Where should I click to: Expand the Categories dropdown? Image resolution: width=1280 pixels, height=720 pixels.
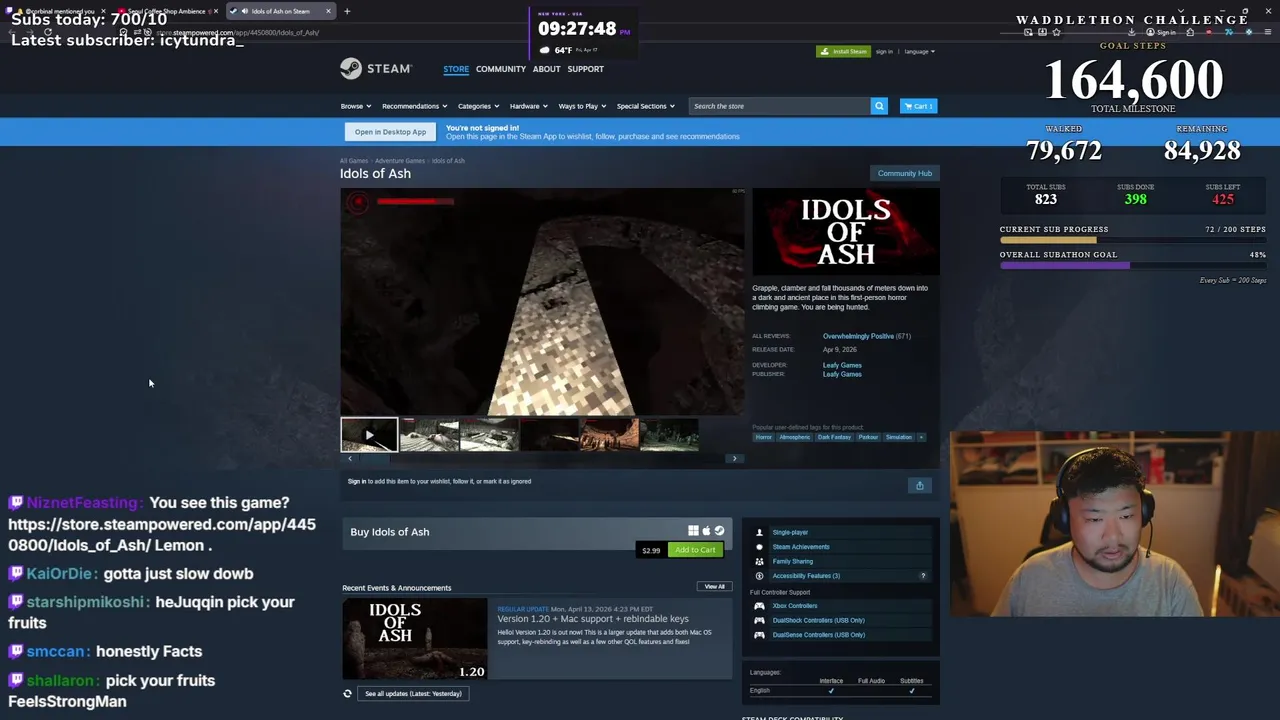[x=479, y=106]
